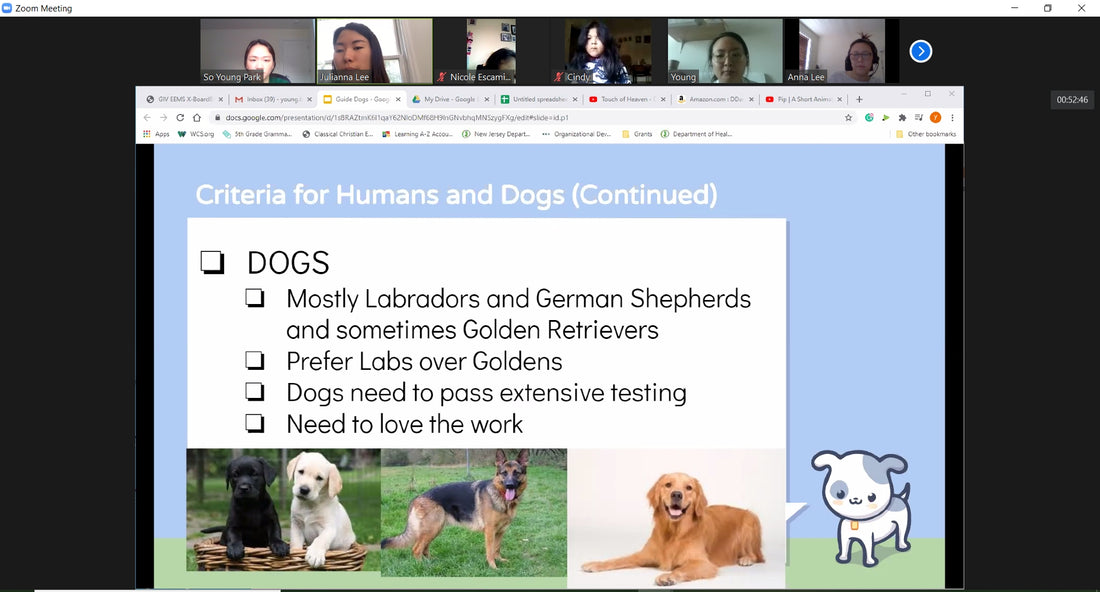This screenshot has height=592, width=1100.
Task: Go back using the browser back arrow
Action: click(x=148, y=117)
